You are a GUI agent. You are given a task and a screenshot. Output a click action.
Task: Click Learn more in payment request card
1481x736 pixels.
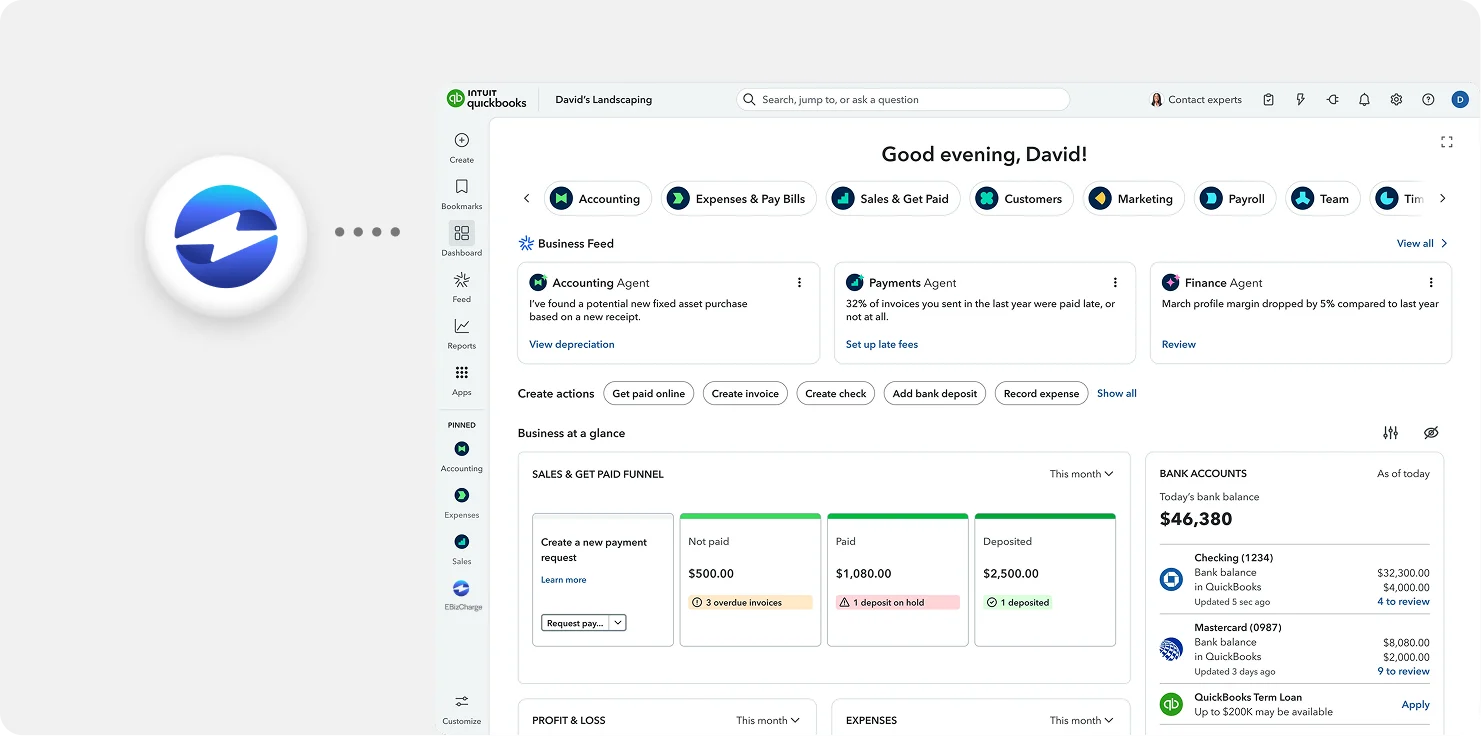[564, 580]
